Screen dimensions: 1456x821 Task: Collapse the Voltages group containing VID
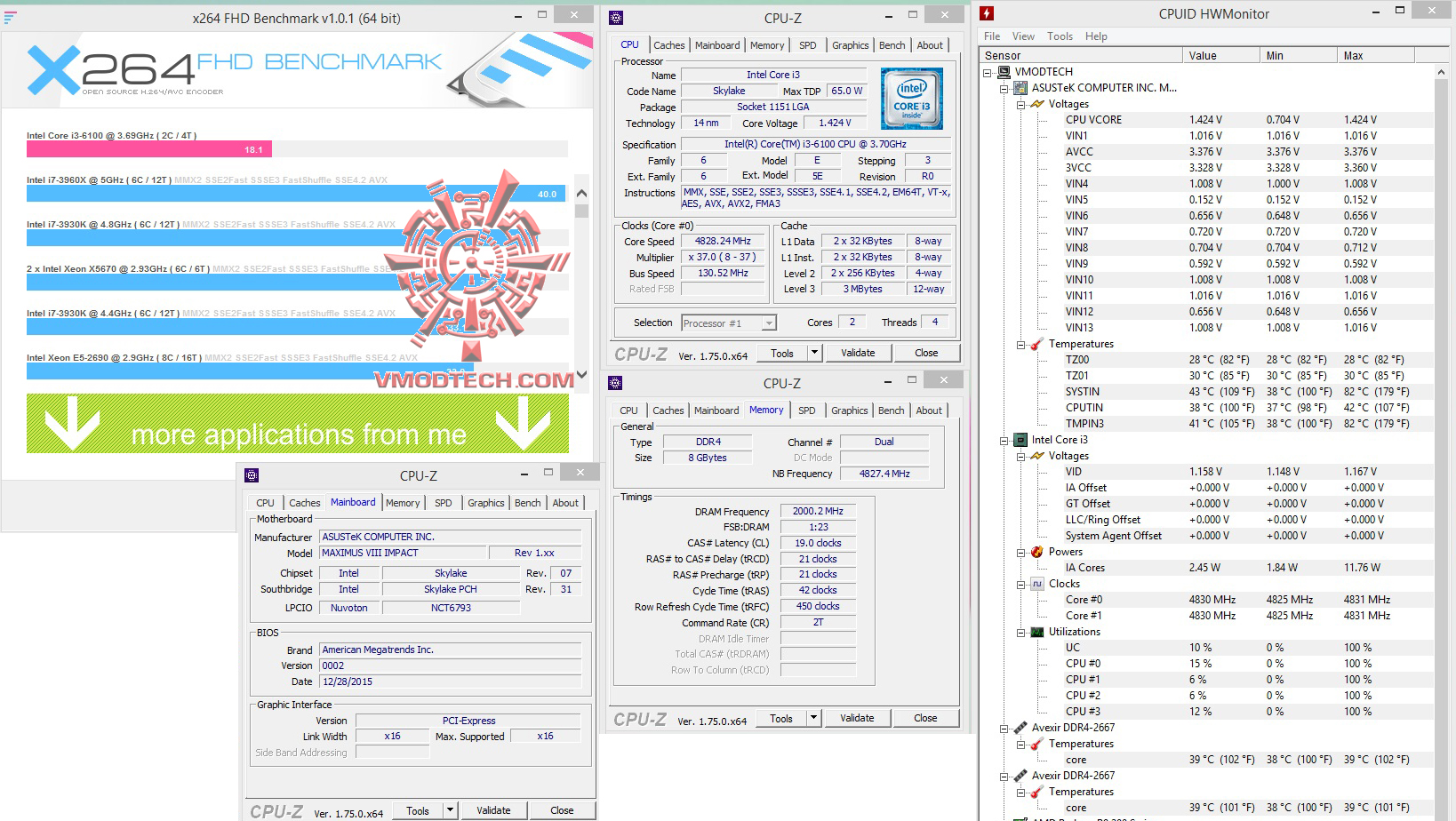click(1020, 456)
